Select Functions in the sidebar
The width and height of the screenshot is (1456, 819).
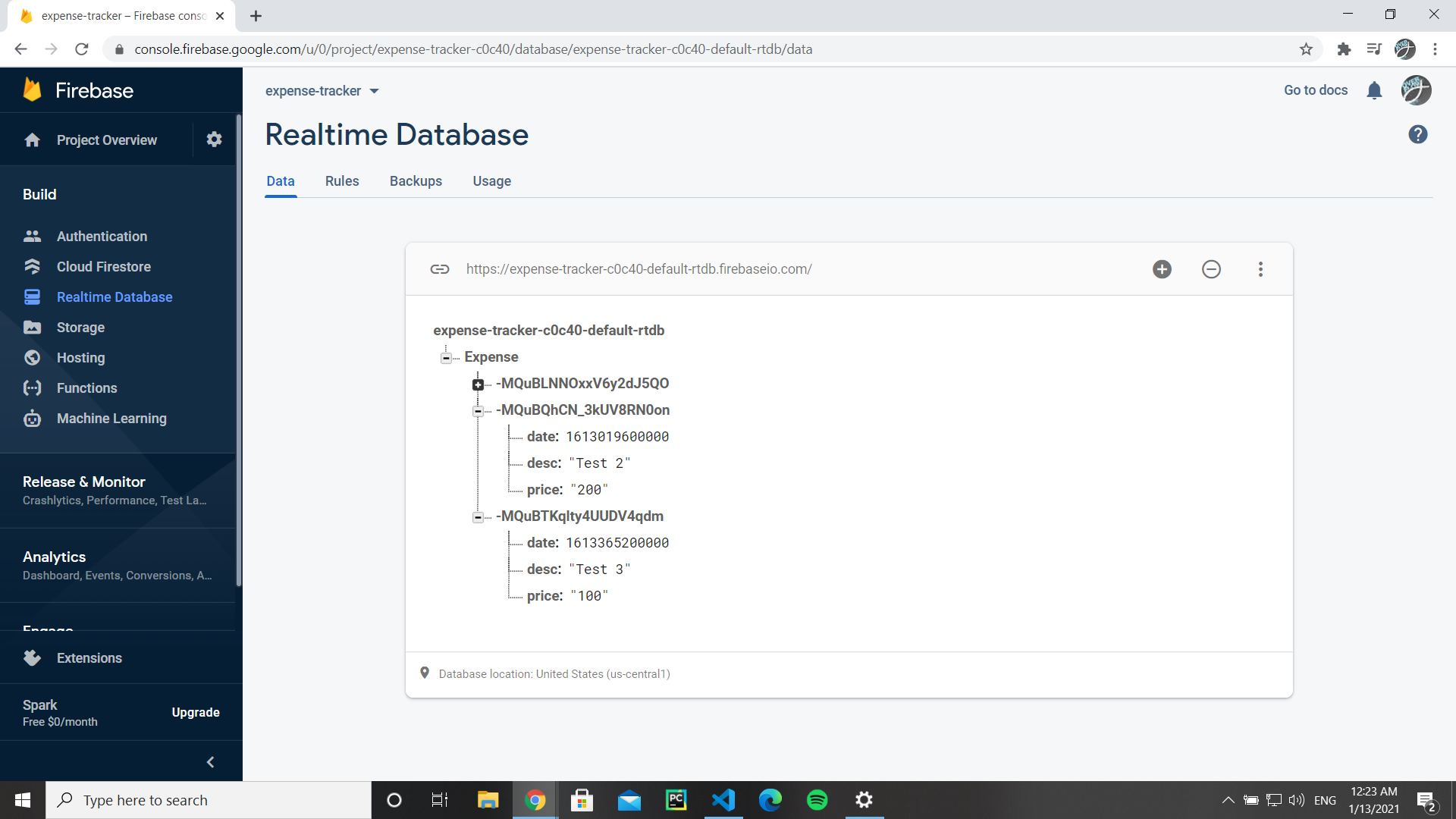point(86,388)
